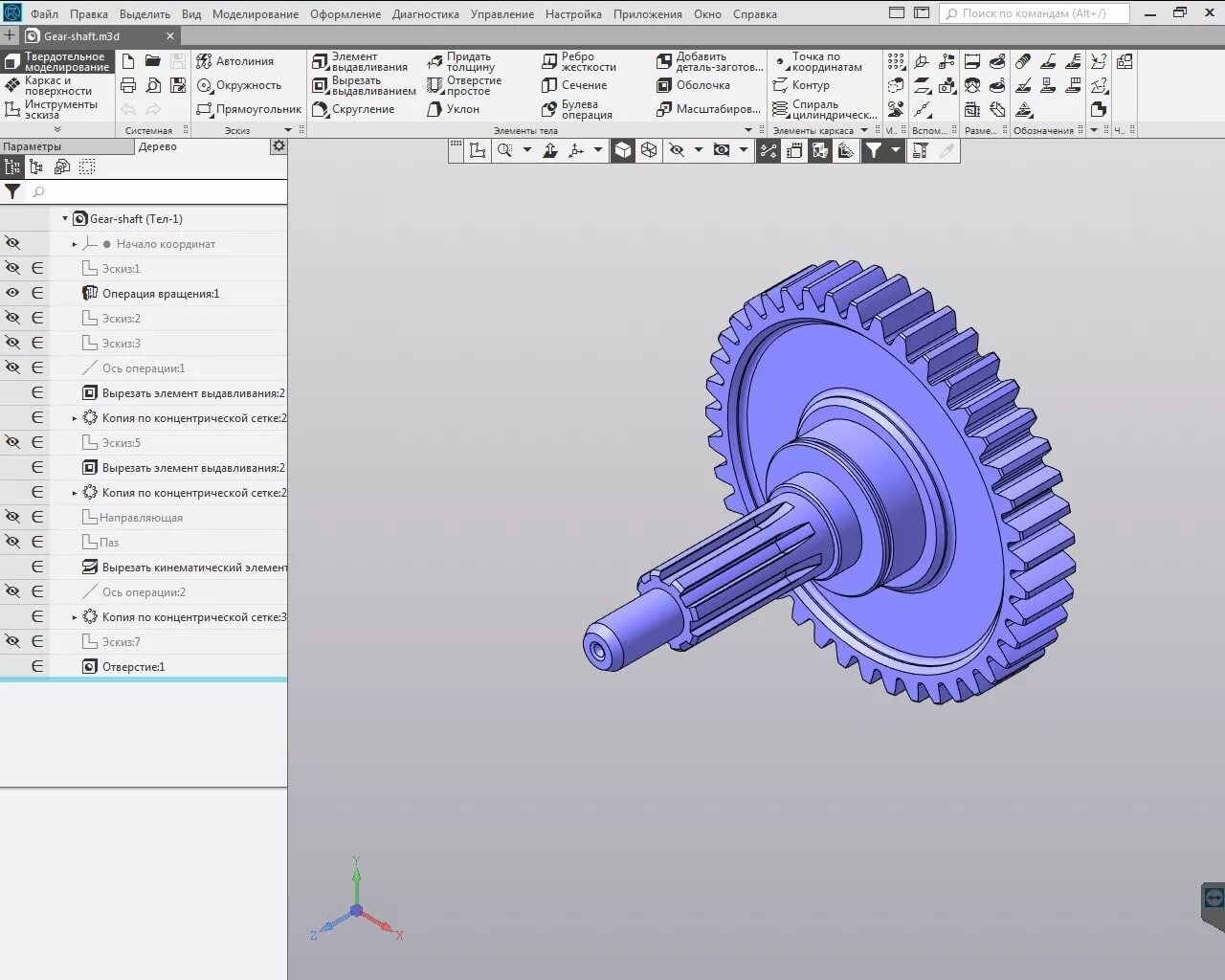Open the Справка menu

(755, 14)
